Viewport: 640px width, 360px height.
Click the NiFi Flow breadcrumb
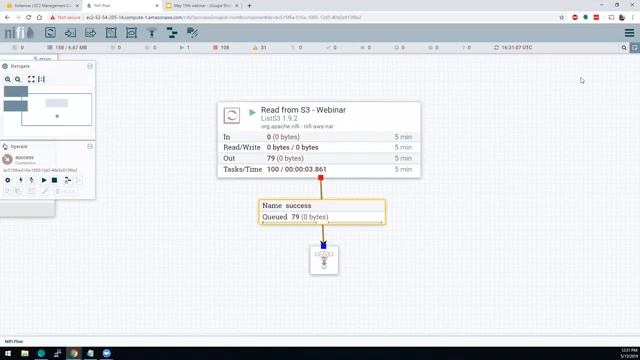click(x=14, y=341)
